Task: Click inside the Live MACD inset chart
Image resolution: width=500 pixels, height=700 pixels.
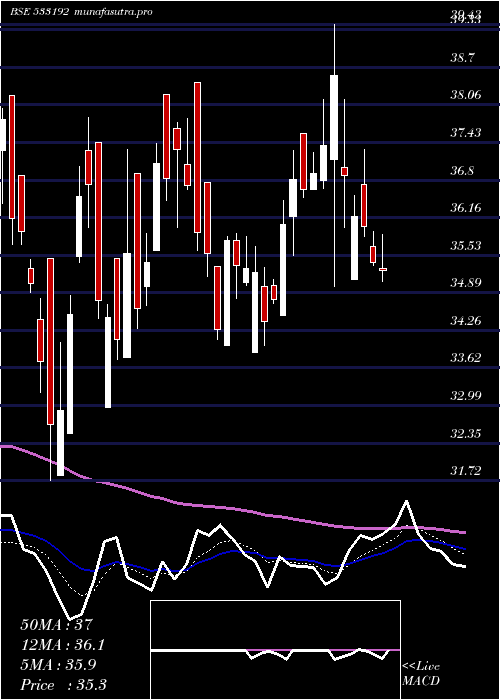Action: coord(275,650)
